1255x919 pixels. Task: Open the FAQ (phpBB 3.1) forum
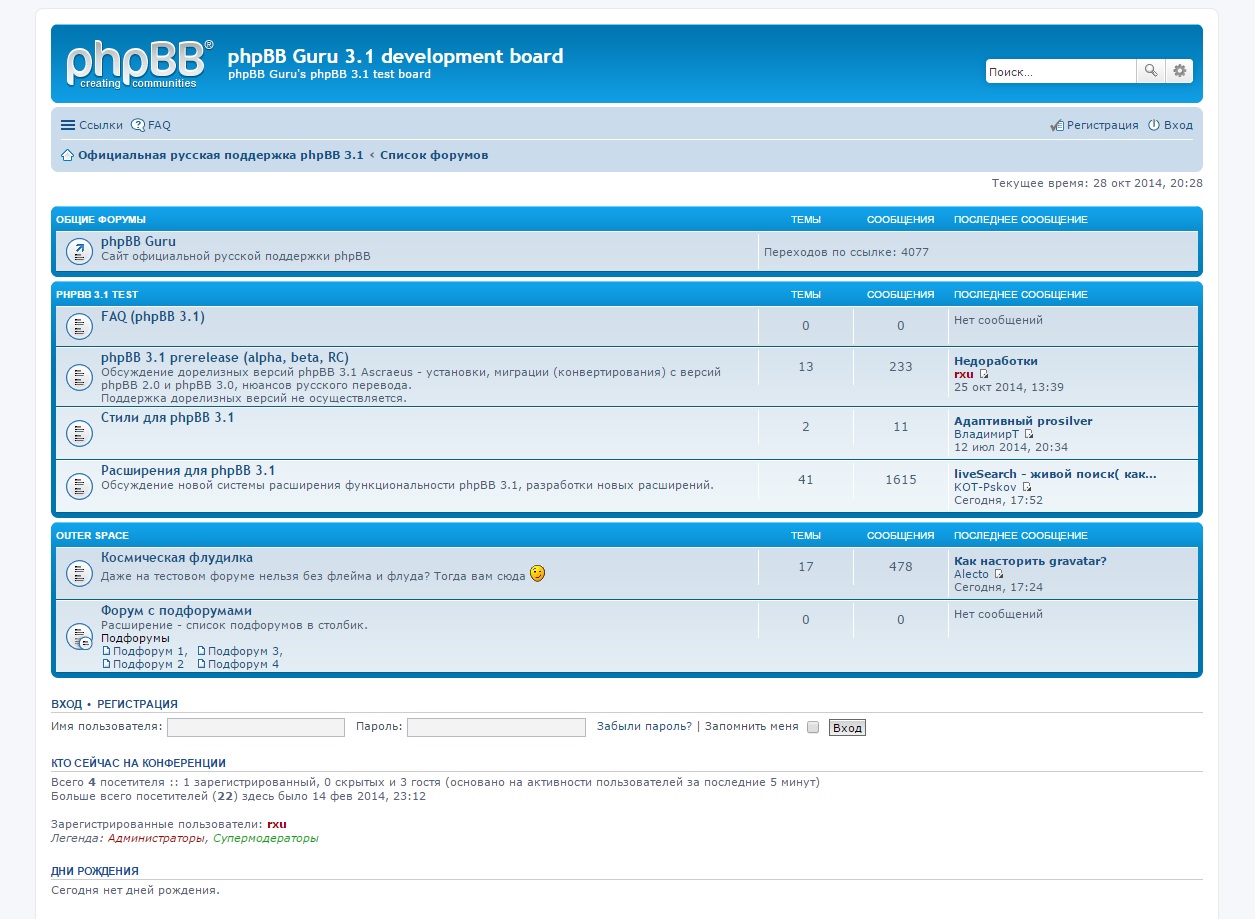pyautogui.click(x=153, y=317)
